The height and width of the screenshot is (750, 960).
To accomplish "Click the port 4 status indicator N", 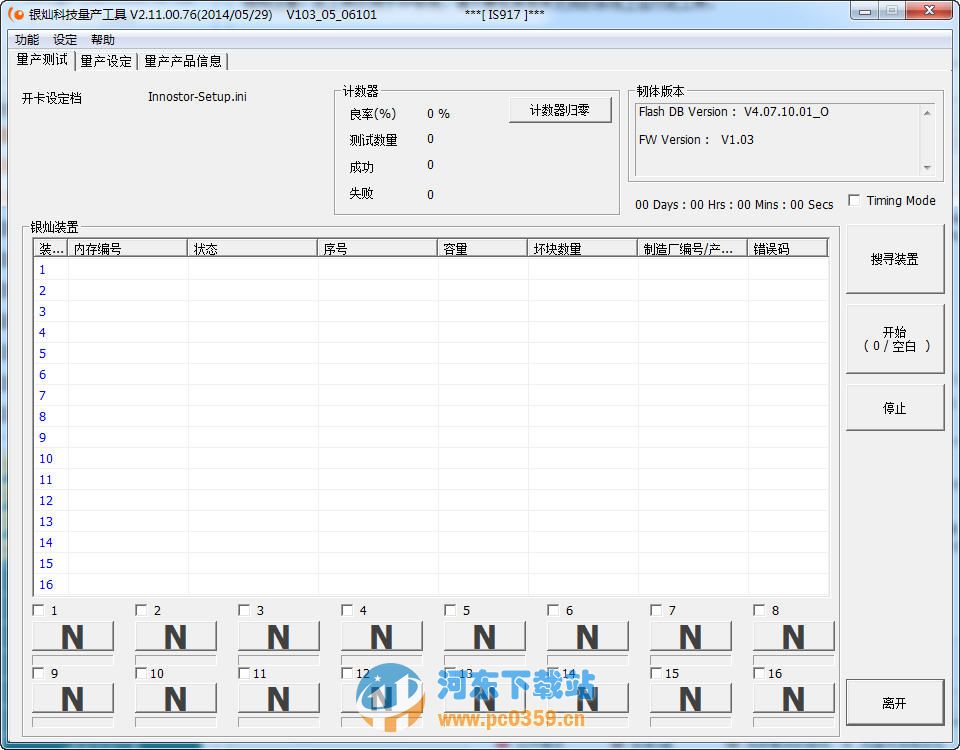I will (x=381, y=636).
